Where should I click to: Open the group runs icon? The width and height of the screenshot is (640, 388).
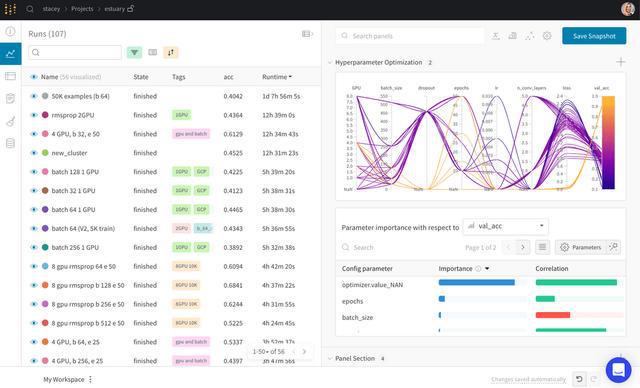point(153,52)
